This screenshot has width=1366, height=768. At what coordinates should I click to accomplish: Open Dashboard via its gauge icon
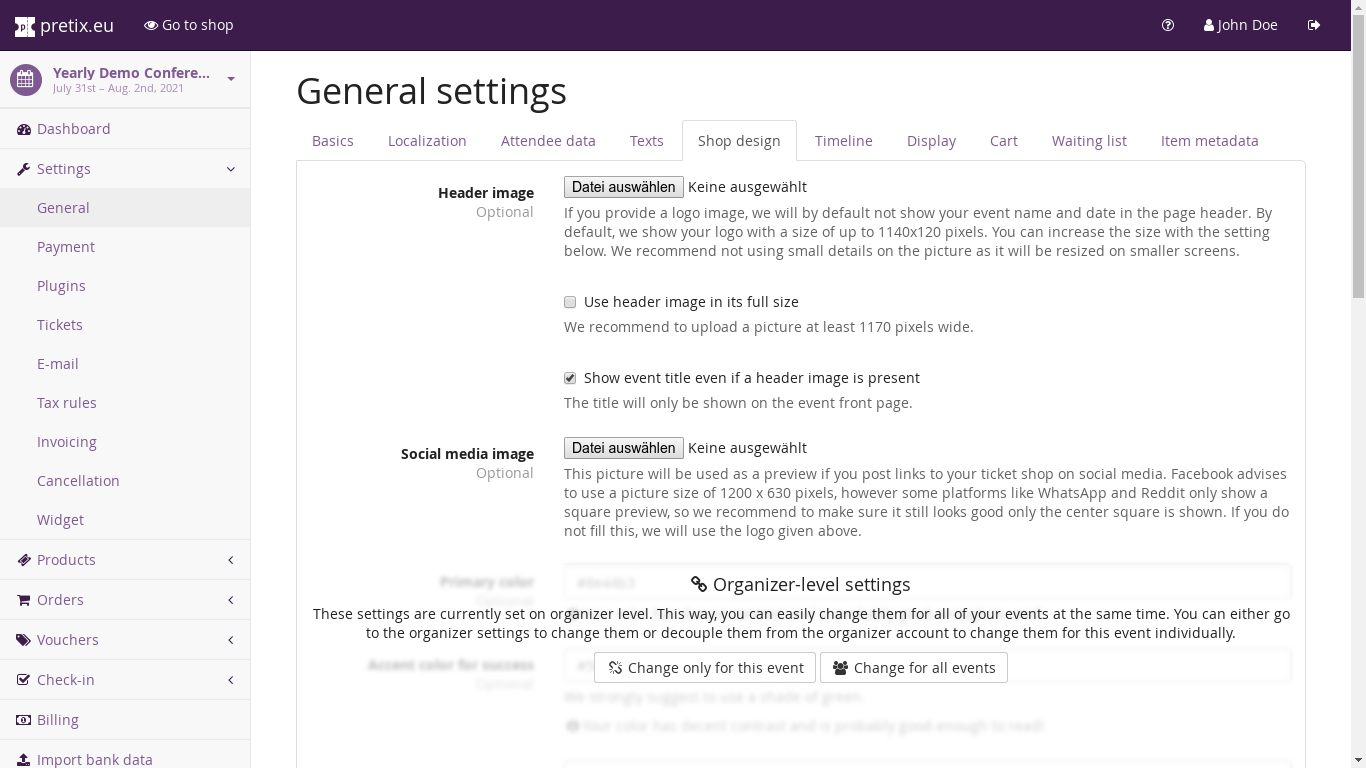tap(24, 129)
